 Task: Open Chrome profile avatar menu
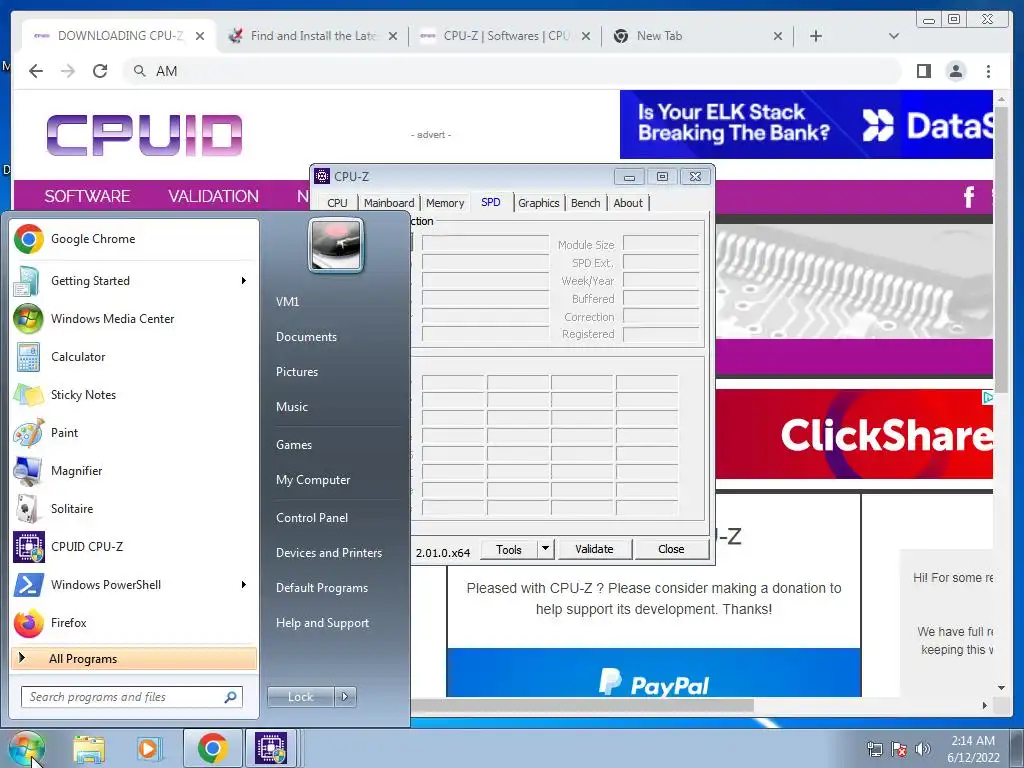956,71
